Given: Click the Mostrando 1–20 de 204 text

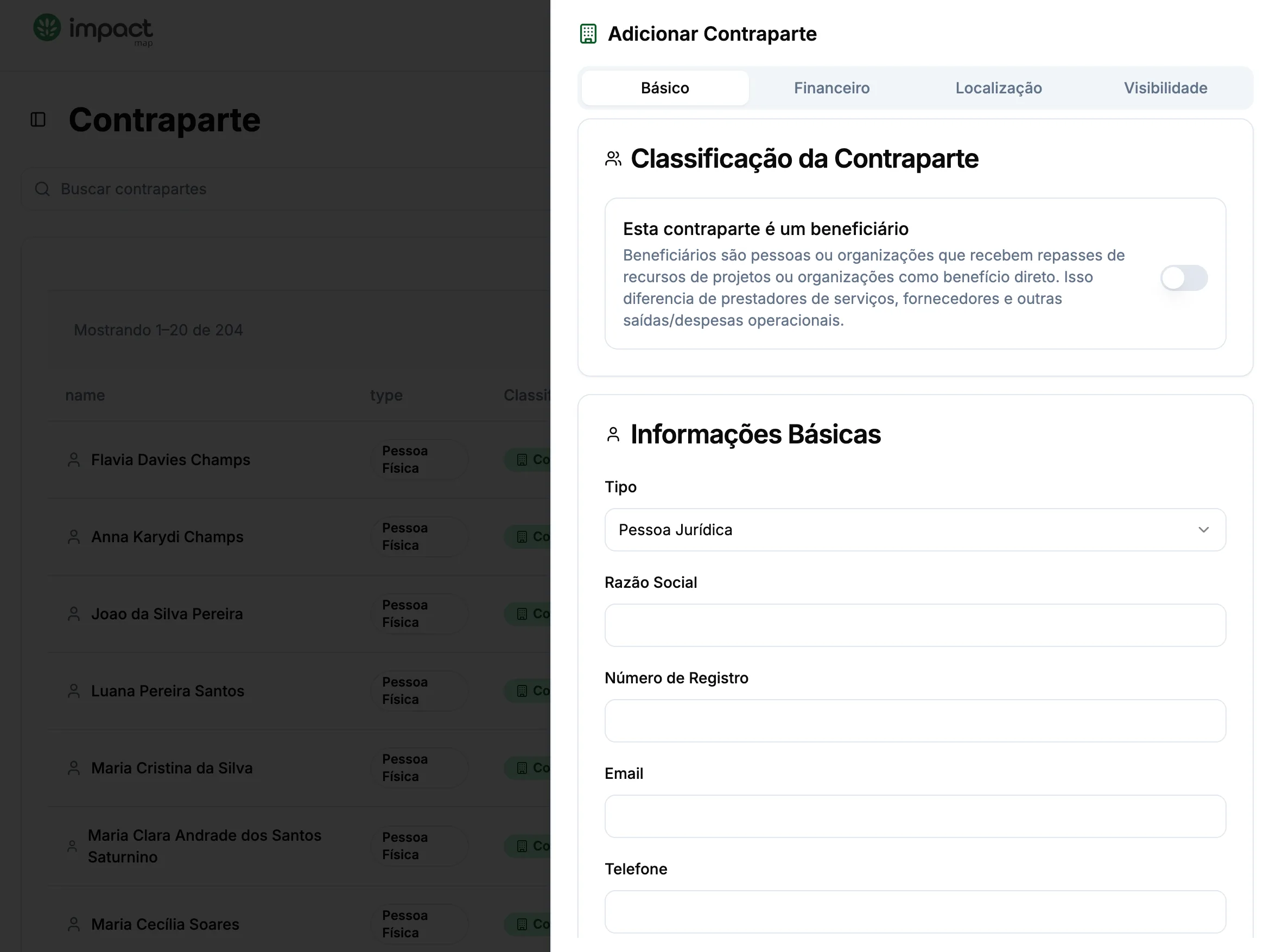Looking at the screenshot, I should click(158, 330).
